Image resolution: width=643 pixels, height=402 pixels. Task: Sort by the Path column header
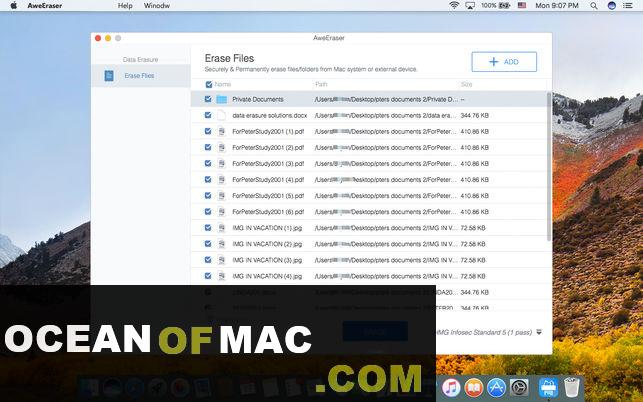click(321, 85)
